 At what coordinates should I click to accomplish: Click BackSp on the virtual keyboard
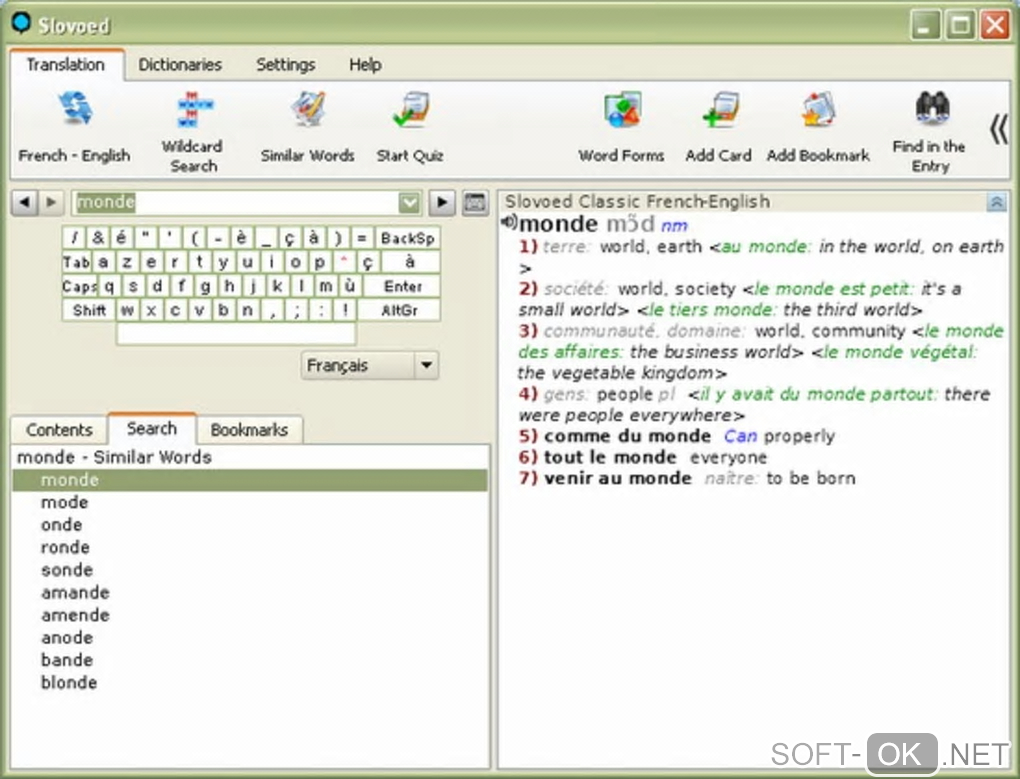click(x=408, y=239)
